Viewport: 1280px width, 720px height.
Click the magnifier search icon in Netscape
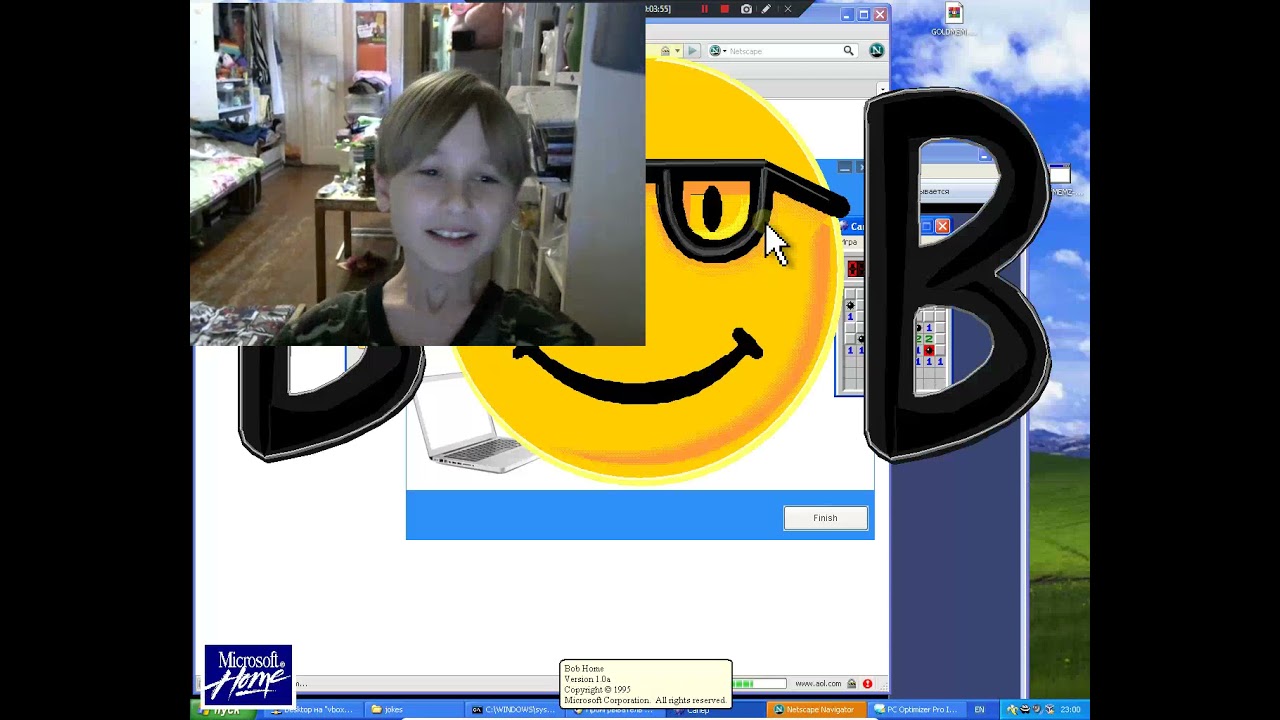click(848, 51)
